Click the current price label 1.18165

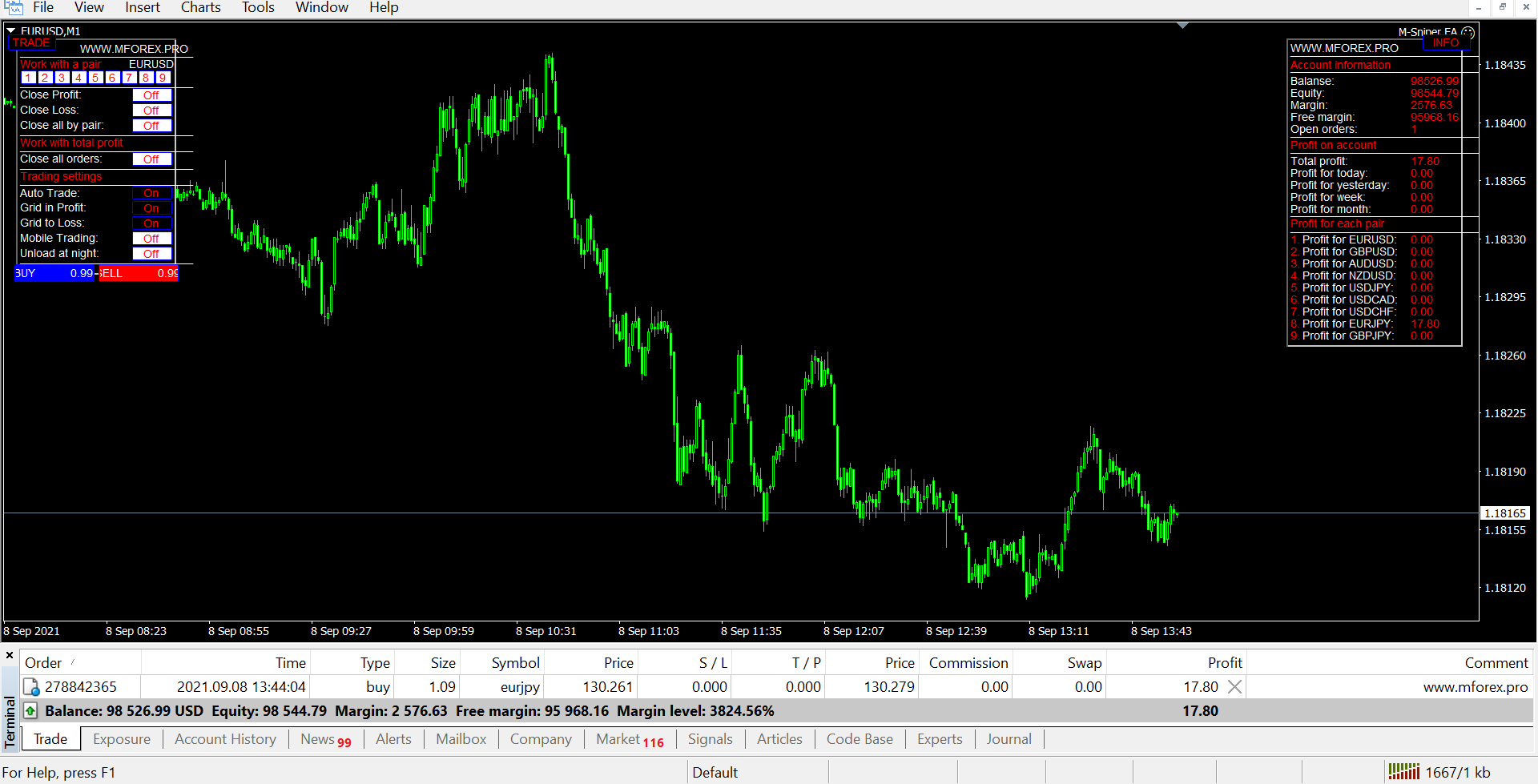point(1504,513)
